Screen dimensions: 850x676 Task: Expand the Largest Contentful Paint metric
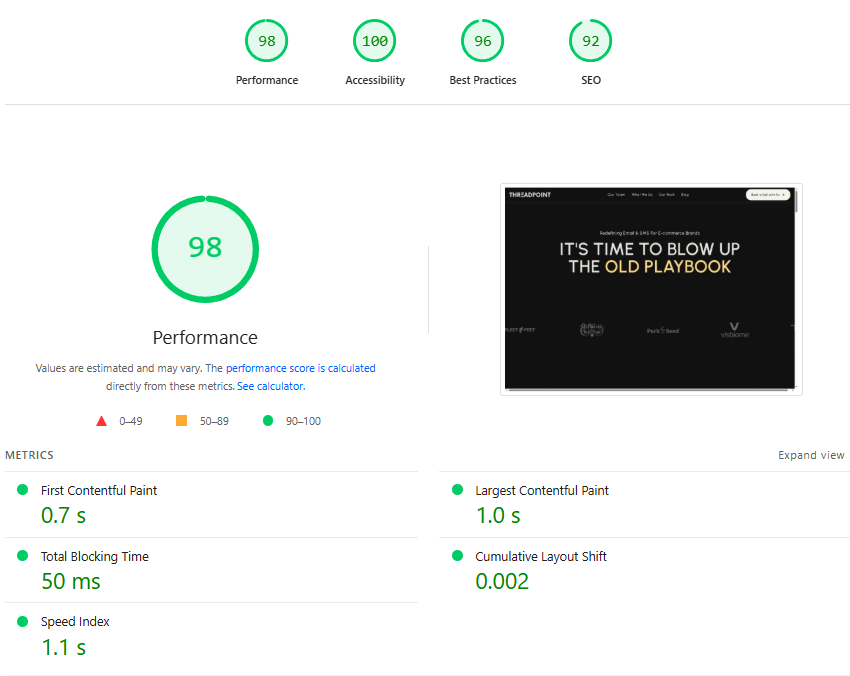pyautogui.click(x=541, y=491)
